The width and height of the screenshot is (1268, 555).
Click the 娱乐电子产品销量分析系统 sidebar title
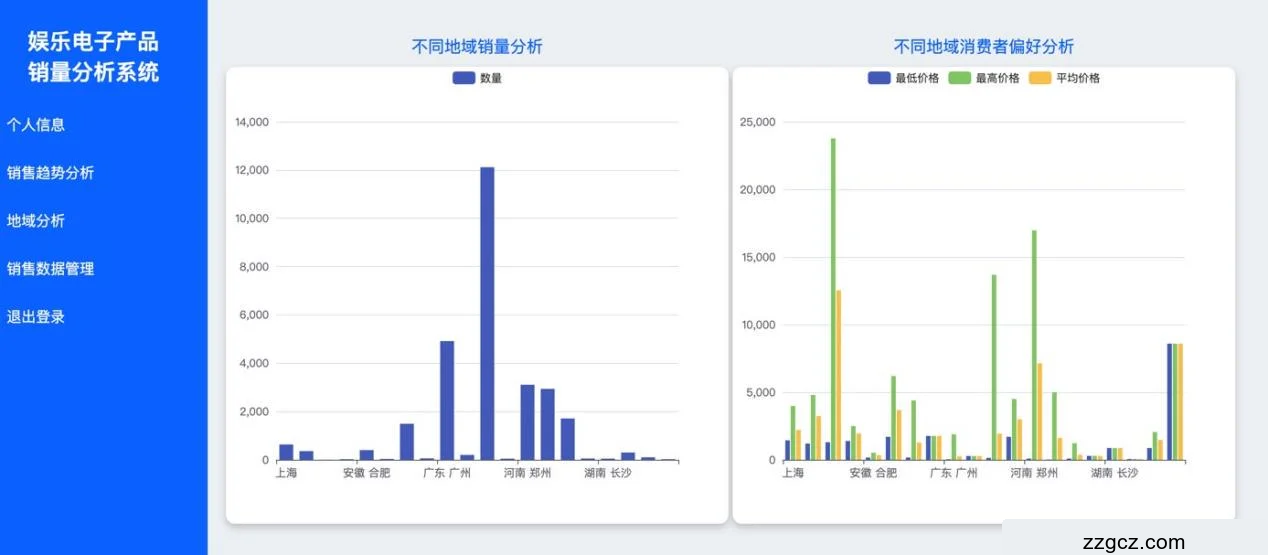coord(93,57)
